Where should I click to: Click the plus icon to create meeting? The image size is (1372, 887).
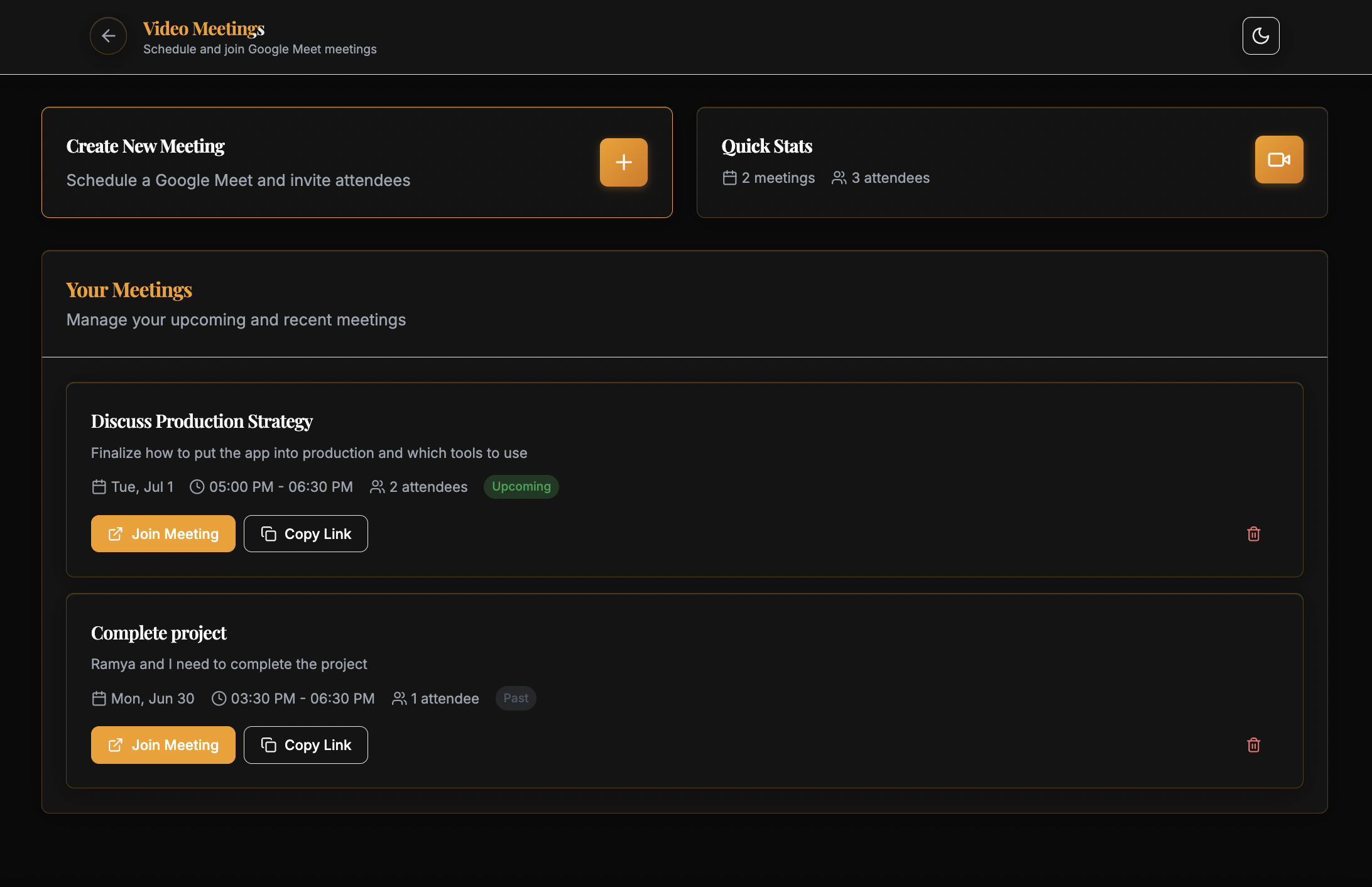(623, 162)
